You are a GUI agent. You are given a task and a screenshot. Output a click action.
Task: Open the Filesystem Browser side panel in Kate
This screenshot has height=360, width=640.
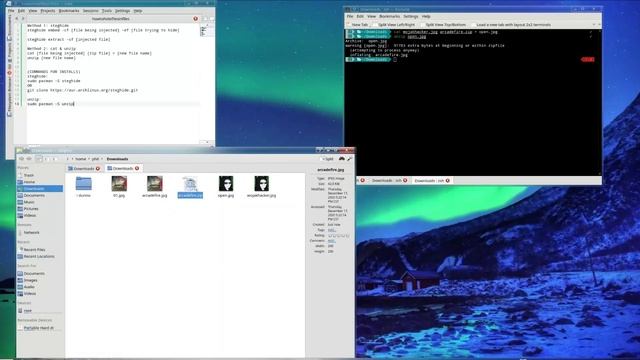(10, 96)
